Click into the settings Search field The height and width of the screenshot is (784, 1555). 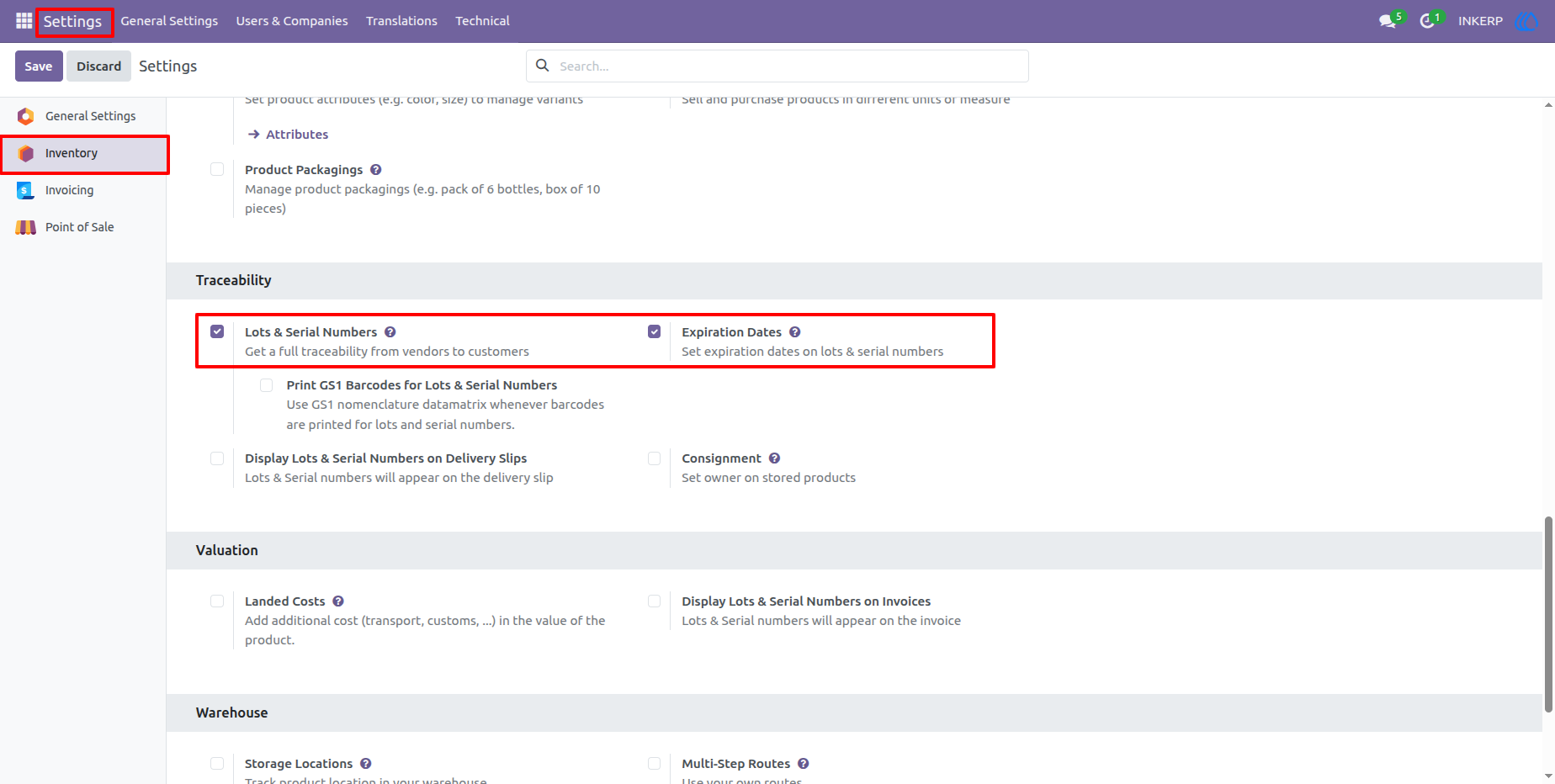(777, 66)
